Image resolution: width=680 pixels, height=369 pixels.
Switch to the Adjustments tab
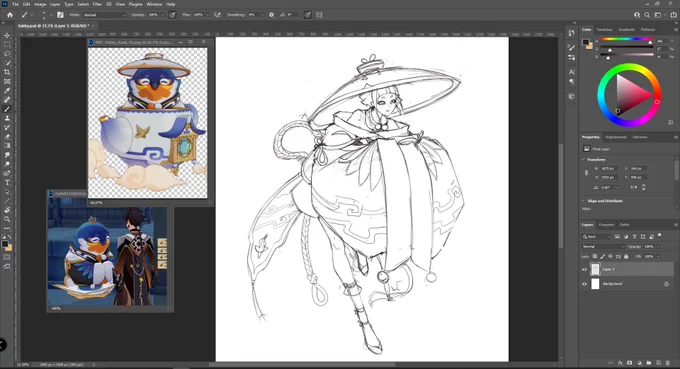point(616,137)
